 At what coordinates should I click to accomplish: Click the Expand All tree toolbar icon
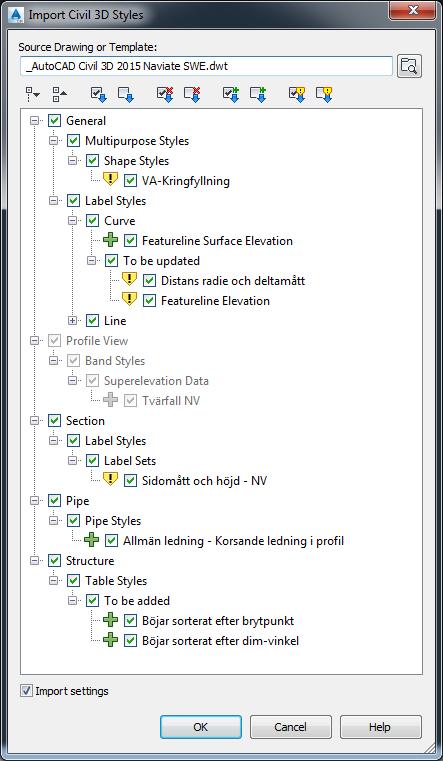(33, 94)
